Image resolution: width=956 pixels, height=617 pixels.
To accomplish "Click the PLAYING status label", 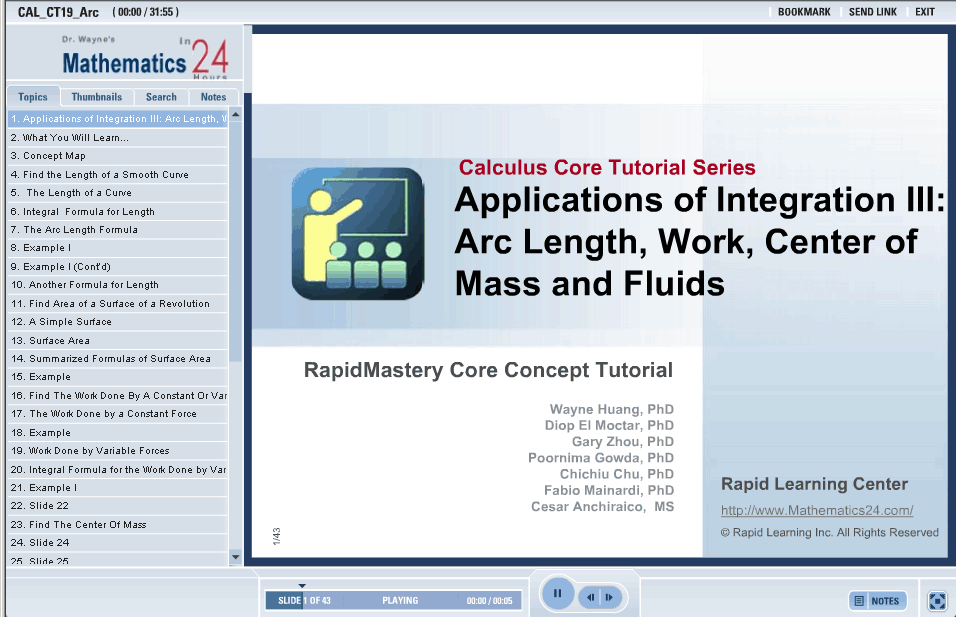I will pos(400,601).
